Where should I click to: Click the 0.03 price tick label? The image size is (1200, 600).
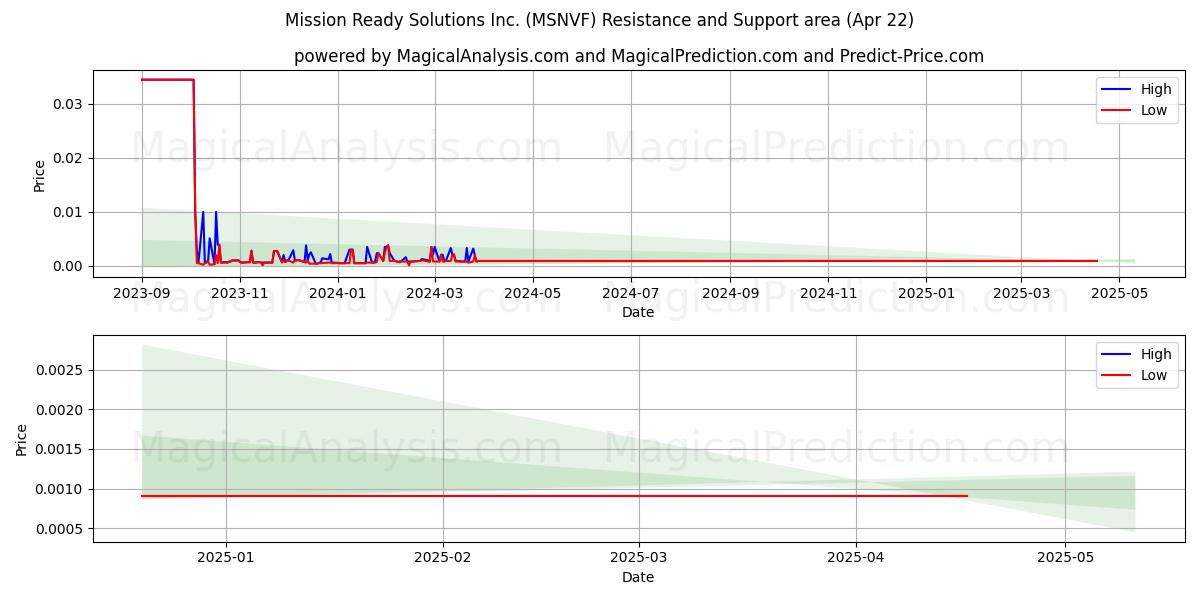point(69,104)
